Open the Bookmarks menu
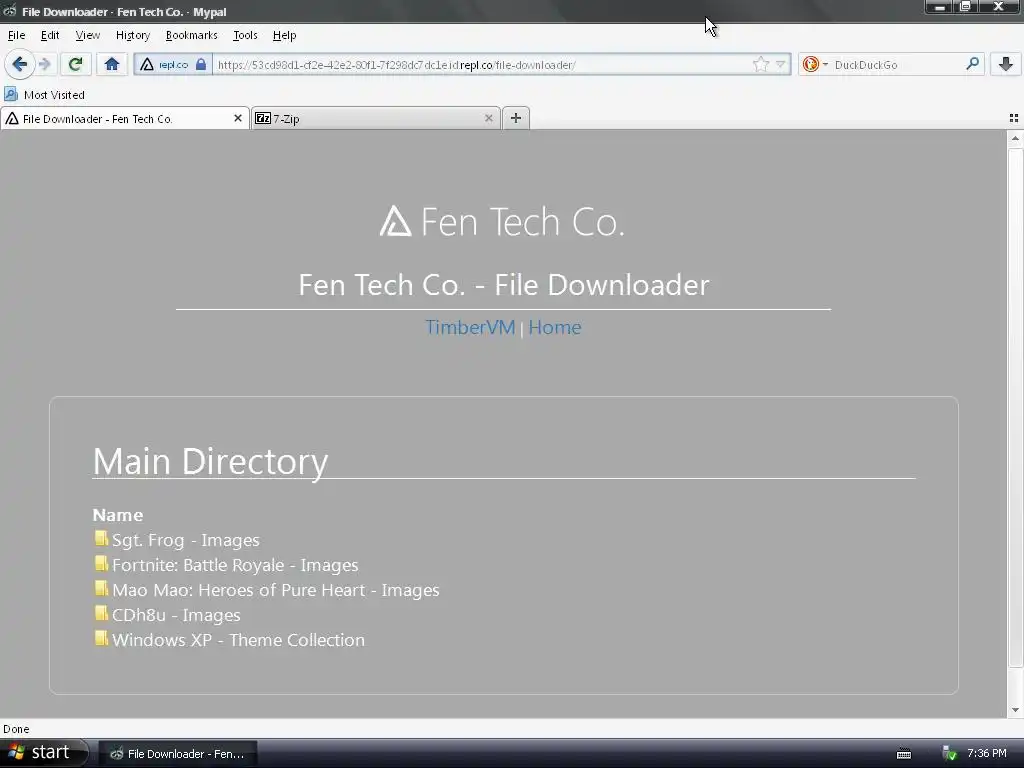This screenshot has width=1024, height=768. pos(191,35)
